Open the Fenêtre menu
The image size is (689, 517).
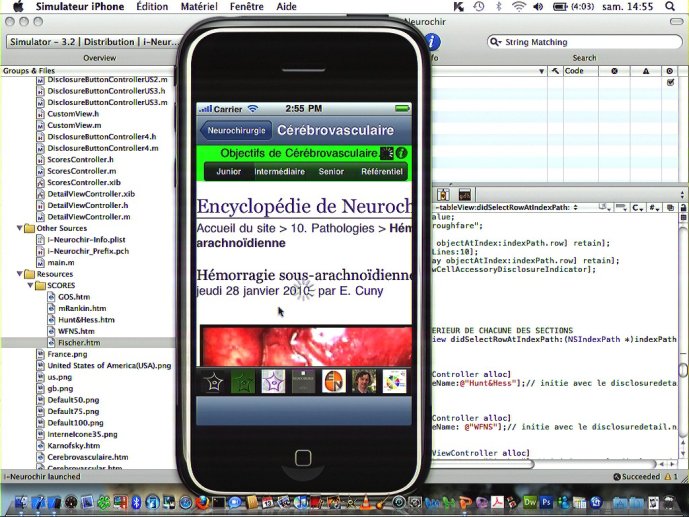click(247, 7)
